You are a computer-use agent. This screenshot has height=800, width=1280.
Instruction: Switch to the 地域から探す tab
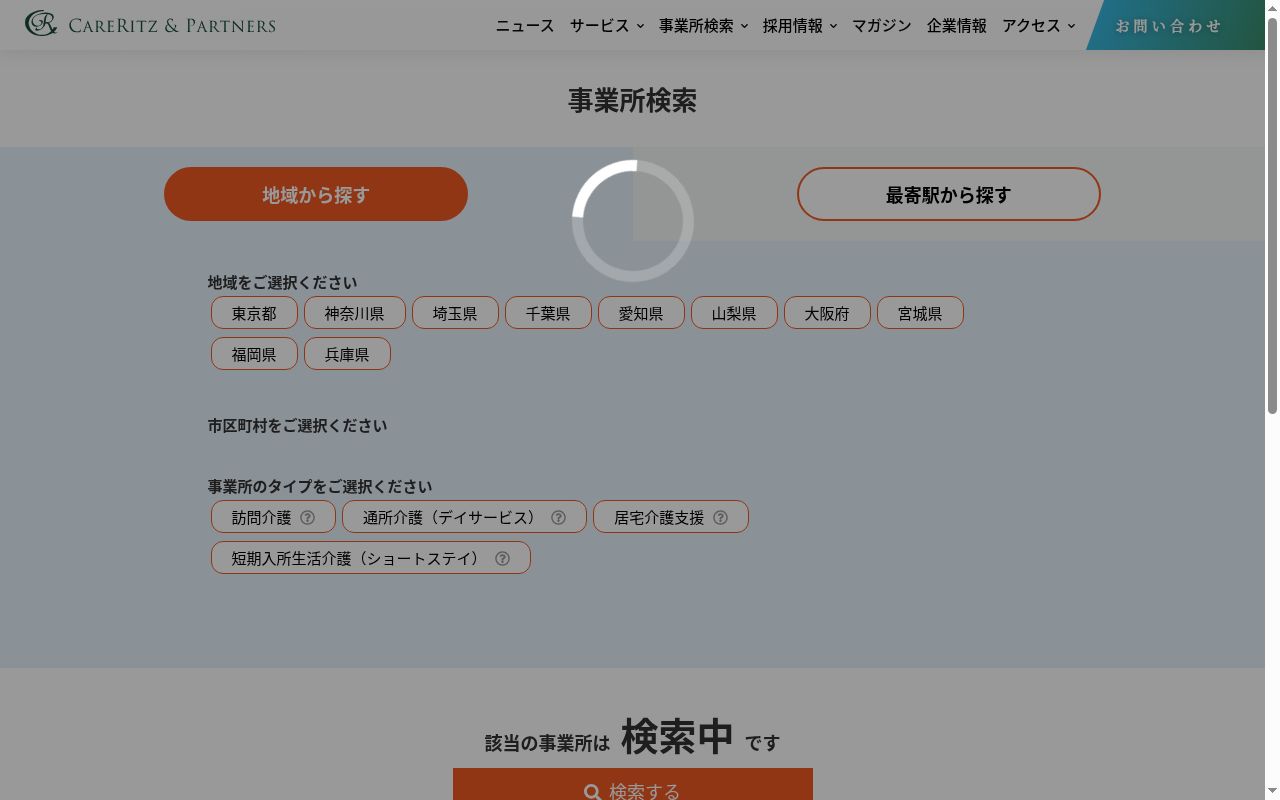pyautogui.click(x=316, y=194)
